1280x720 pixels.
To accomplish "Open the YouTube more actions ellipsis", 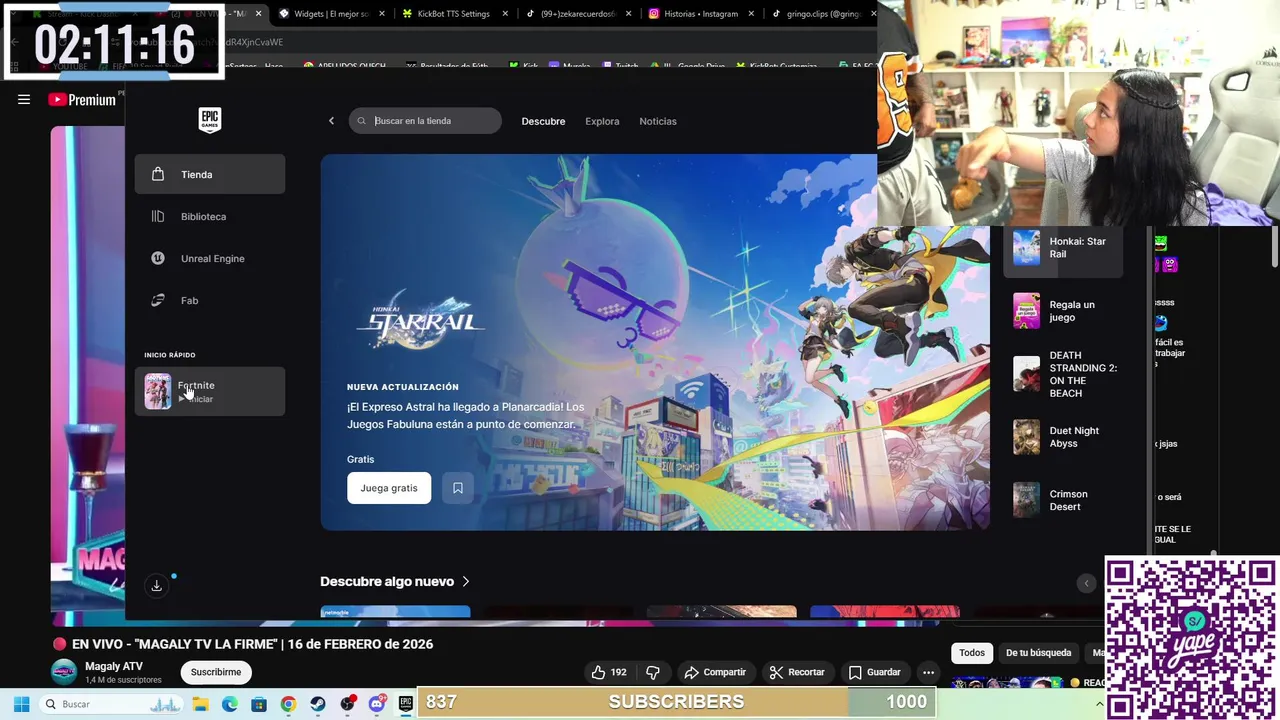I will click(928, 672).
